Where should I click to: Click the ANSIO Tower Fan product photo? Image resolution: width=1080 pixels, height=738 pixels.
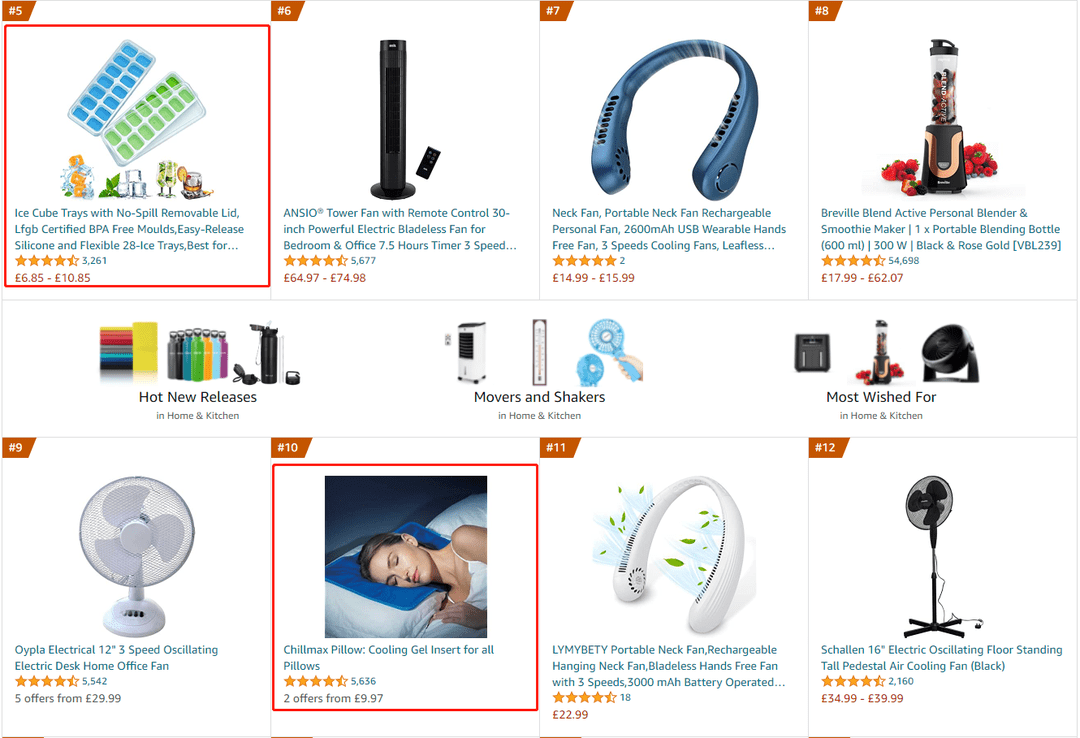tap(405, 119)
